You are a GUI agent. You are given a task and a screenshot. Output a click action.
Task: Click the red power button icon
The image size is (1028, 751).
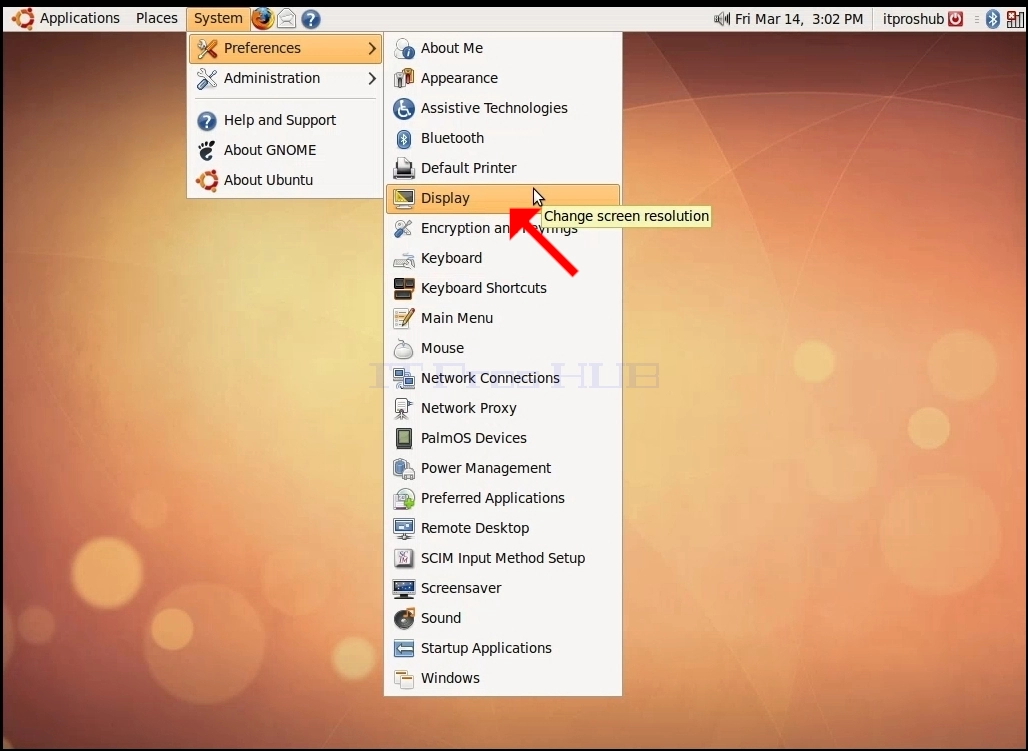(956, 19)
